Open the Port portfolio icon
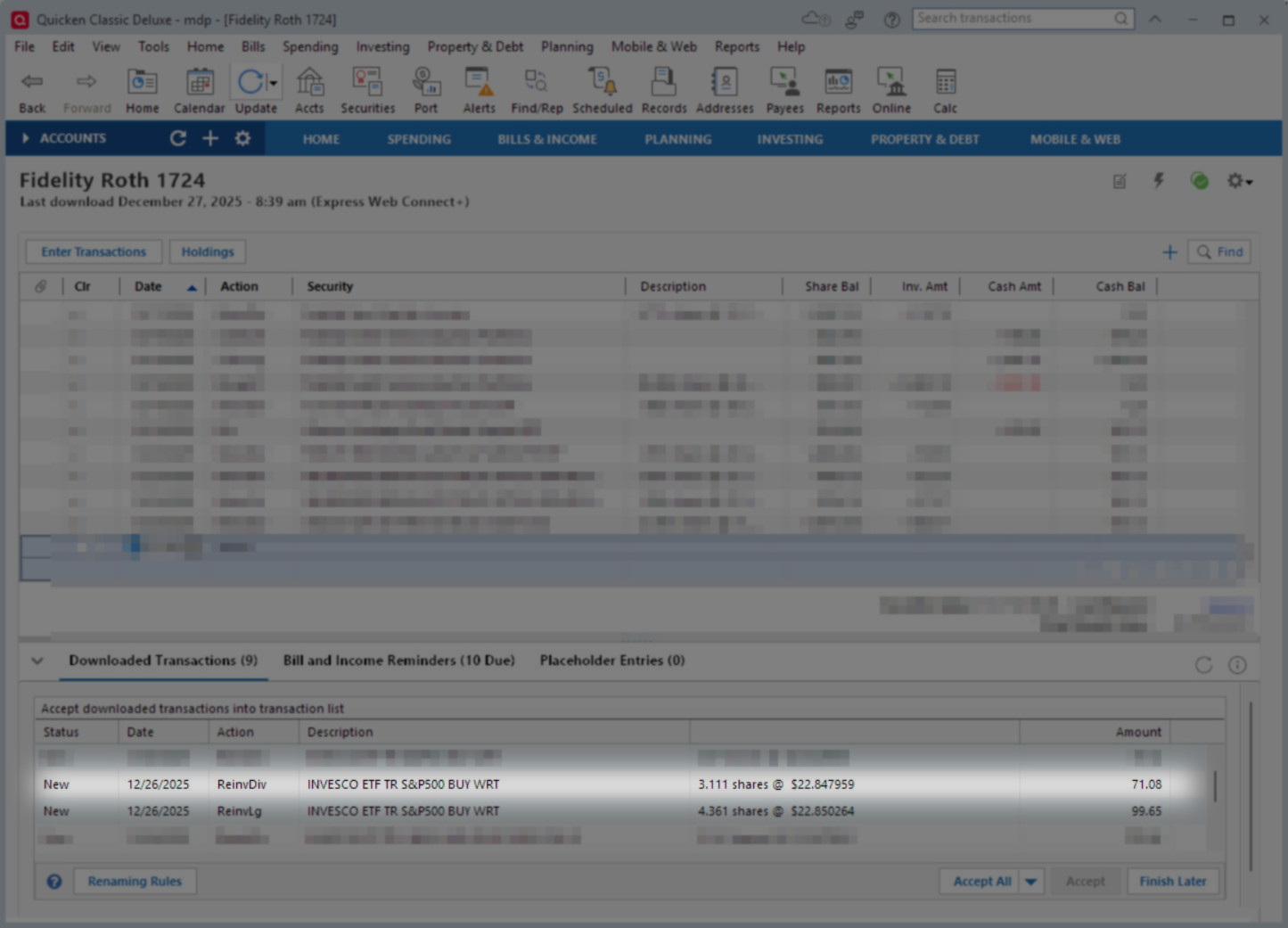Image resolution: width=1288 pixels, height=928 pixels. (x=426, y=90)
